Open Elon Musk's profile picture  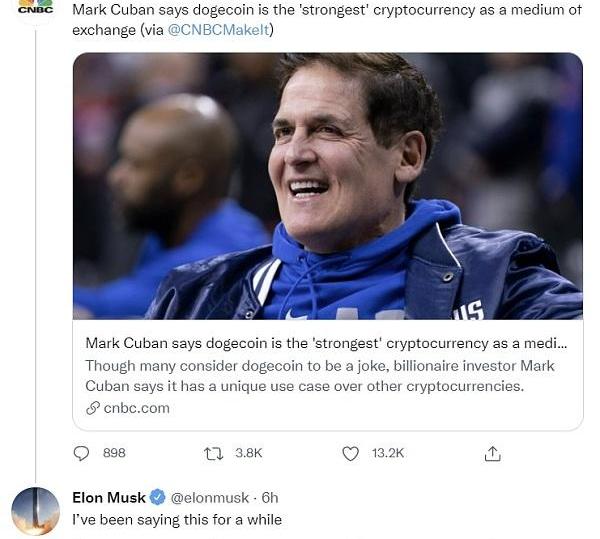35,510
